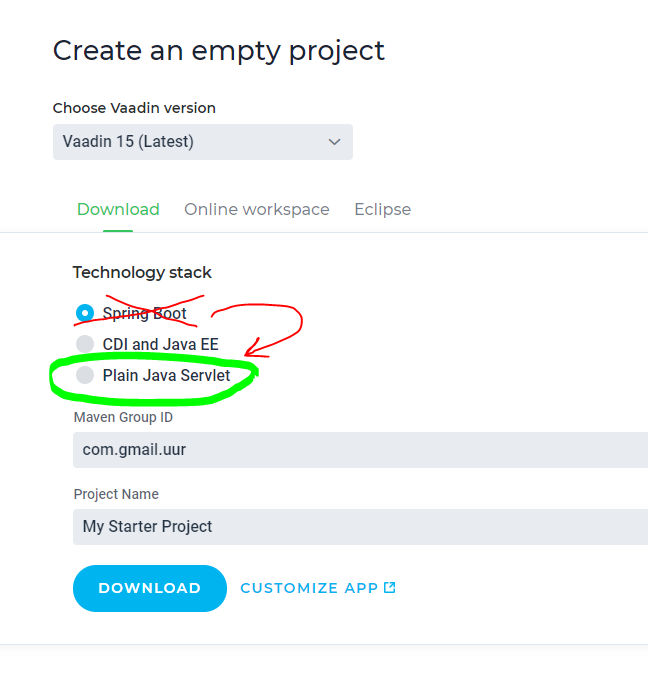Viewport: 648px width, 684px height.
Task: Open the Online workspace tab
Action: coord(256,209)
